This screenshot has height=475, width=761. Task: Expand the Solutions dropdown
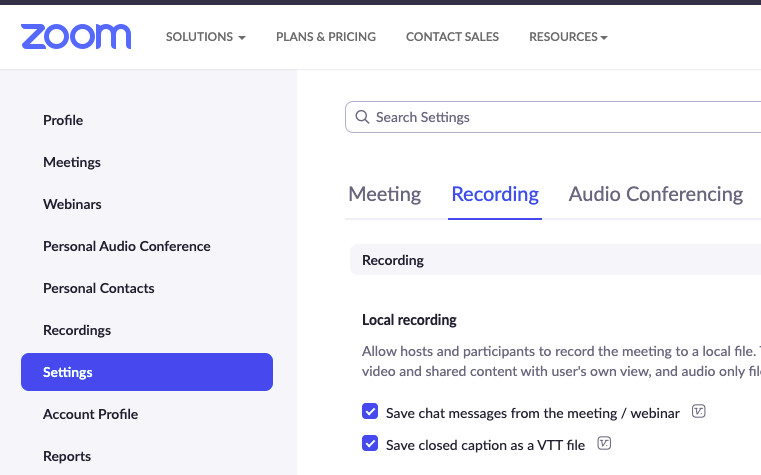205,37
